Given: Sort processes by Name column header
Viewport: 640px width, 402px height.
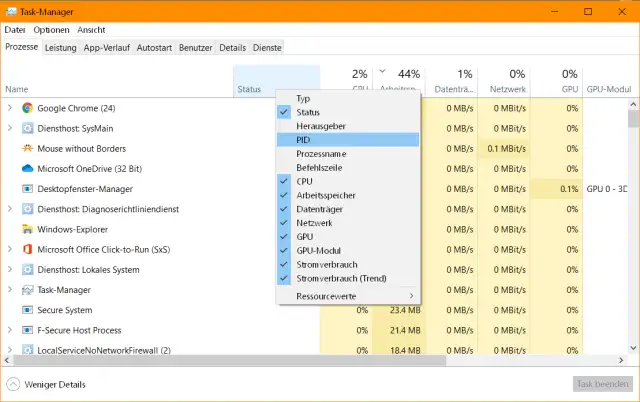Looking at the screenshot, I should (16, 89).
